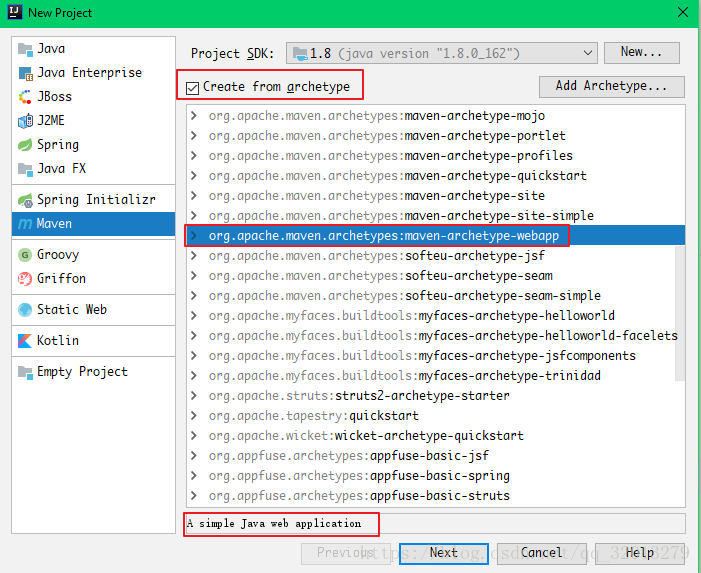Choose Kotlin project type
This screenshot has width=701, height=573.
pyautogui.click(x=93, y=341)
